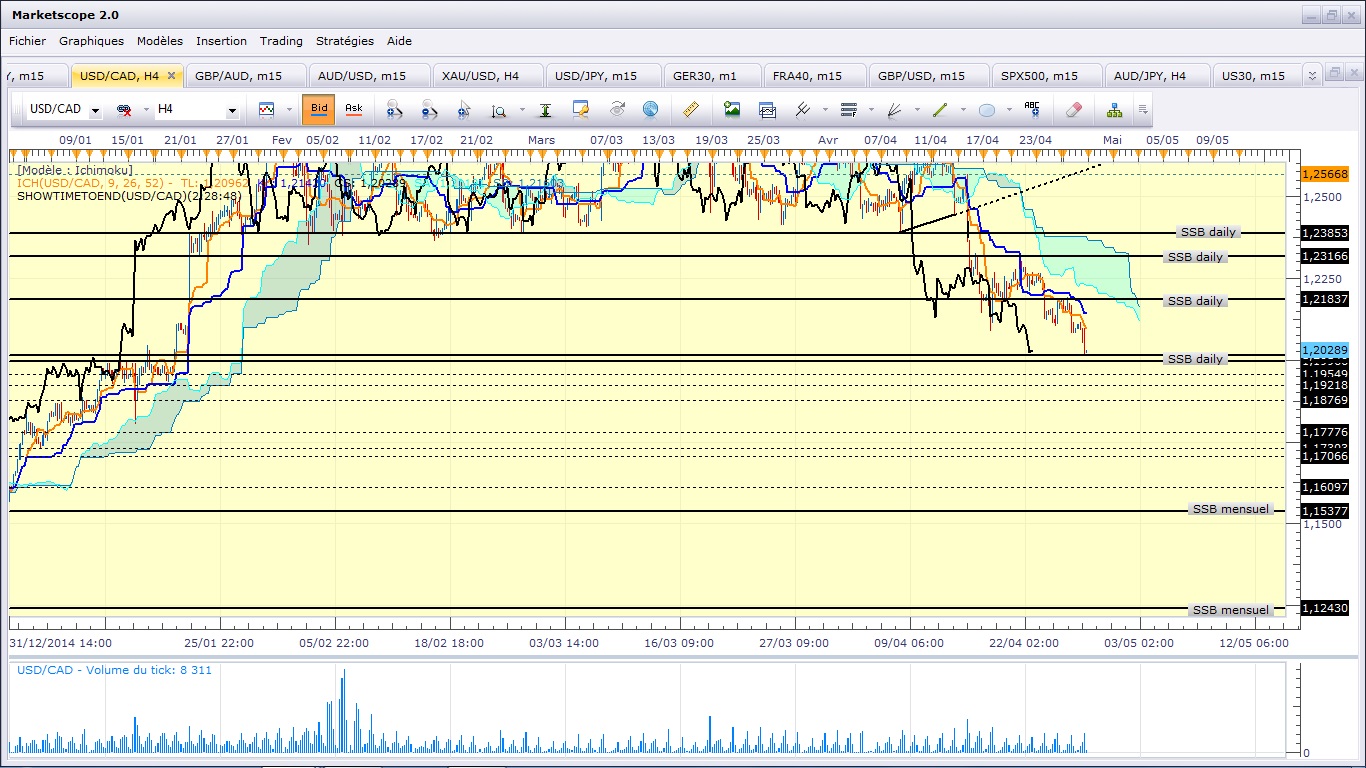
Task: Close the USD/CAD, H4 tab
Action: point(171,75)
